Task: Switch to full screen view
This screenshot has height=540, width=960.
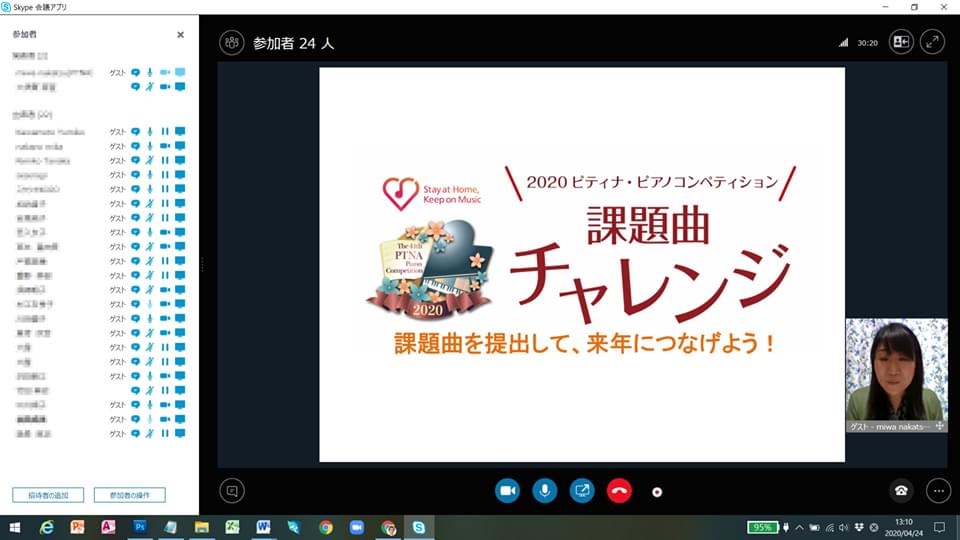Action: click(932, 42)
